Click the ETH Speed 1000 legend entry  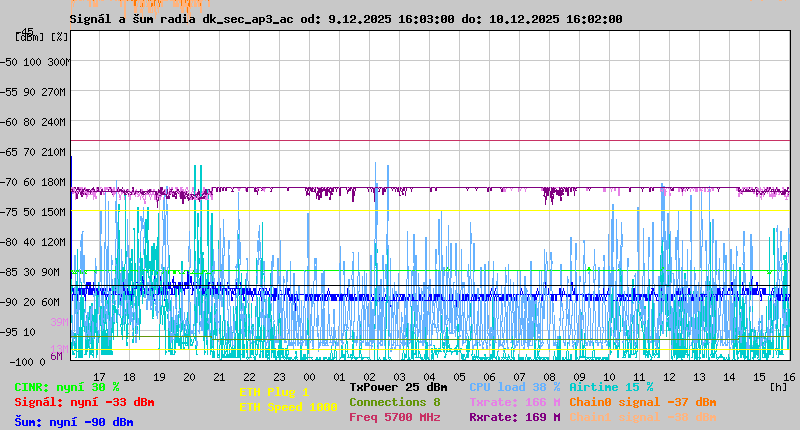288,407
